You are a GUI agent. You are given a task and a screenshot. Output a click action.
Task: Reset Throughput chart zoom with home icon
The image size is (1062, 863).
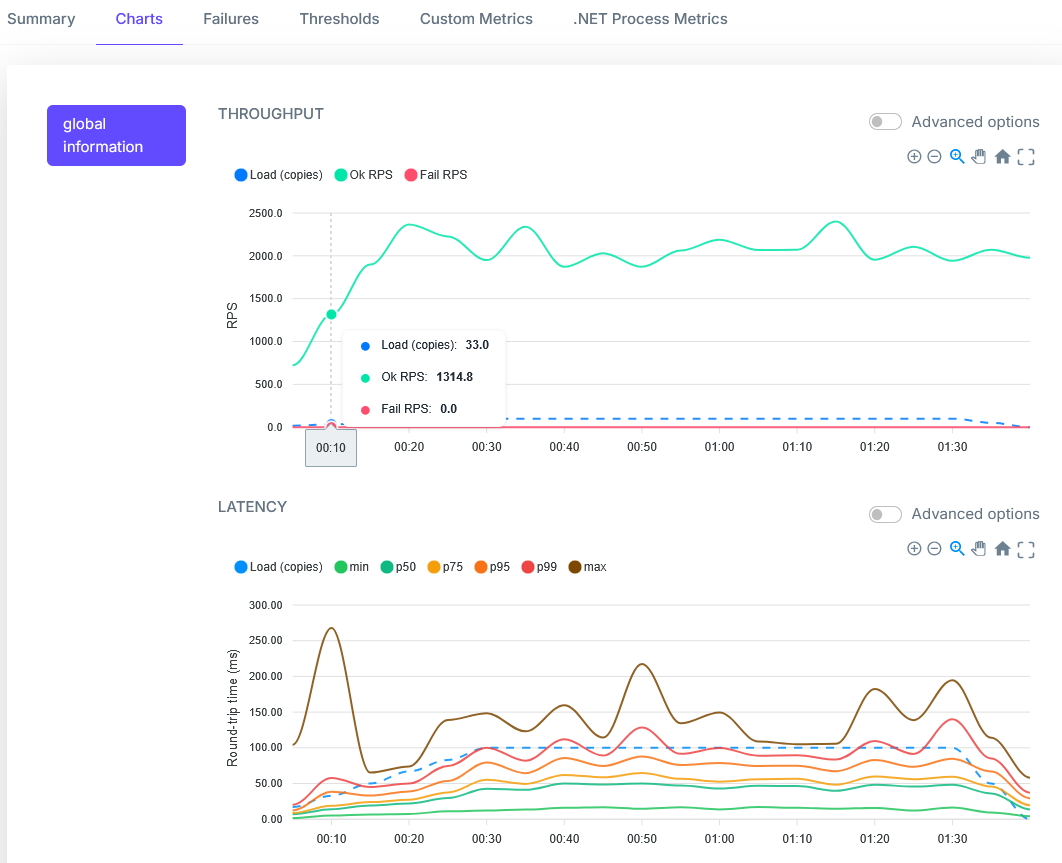[1002, 157]
